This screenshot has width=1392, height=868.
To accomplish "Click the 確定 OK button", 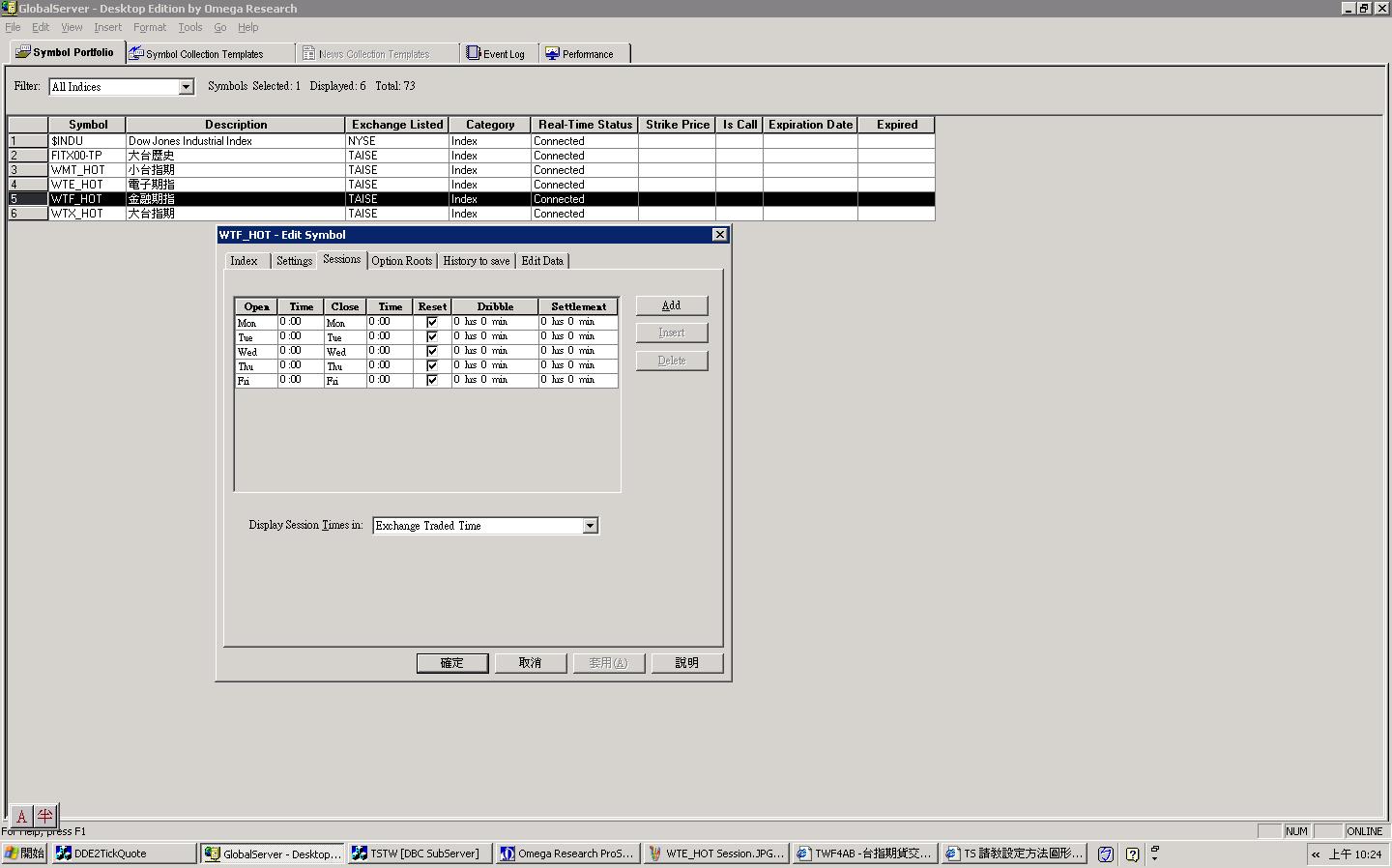I will [x=452, y=663].
